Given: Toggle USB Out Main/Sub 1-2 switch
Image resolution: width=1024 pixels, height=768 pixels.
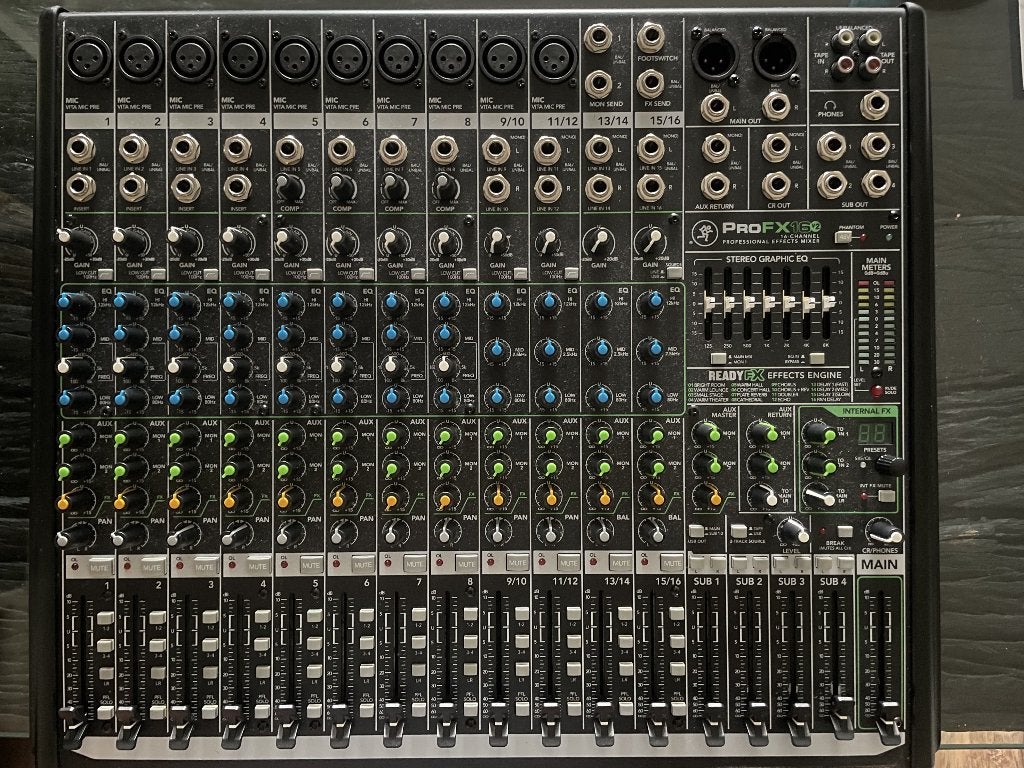Looking at the screenshot, I should [x=696, y=531].
